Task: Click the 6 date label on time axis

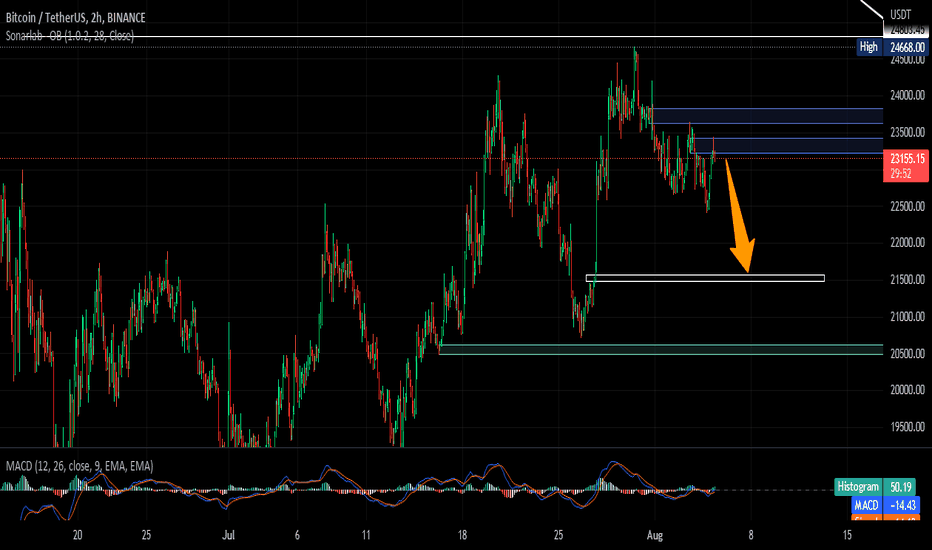Action: coord(297,535)
